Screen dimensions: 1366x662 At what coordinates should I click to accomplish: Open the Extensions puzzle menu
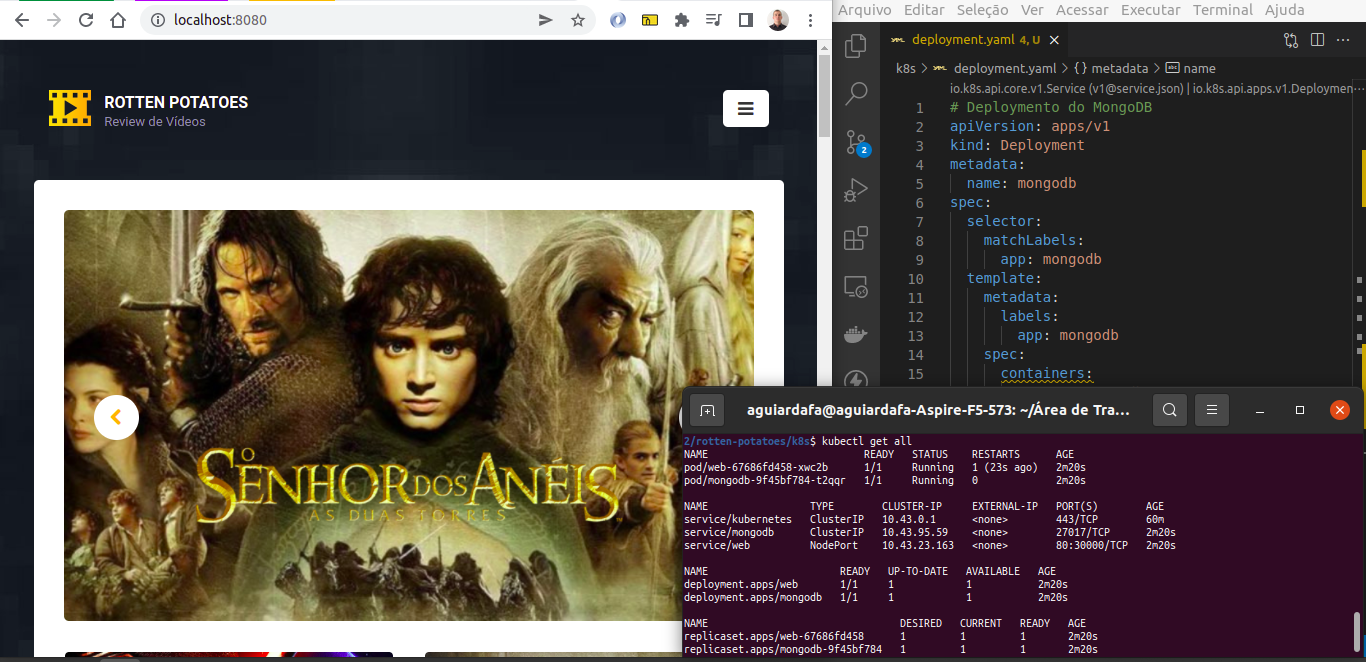click(x=682, y=20)
